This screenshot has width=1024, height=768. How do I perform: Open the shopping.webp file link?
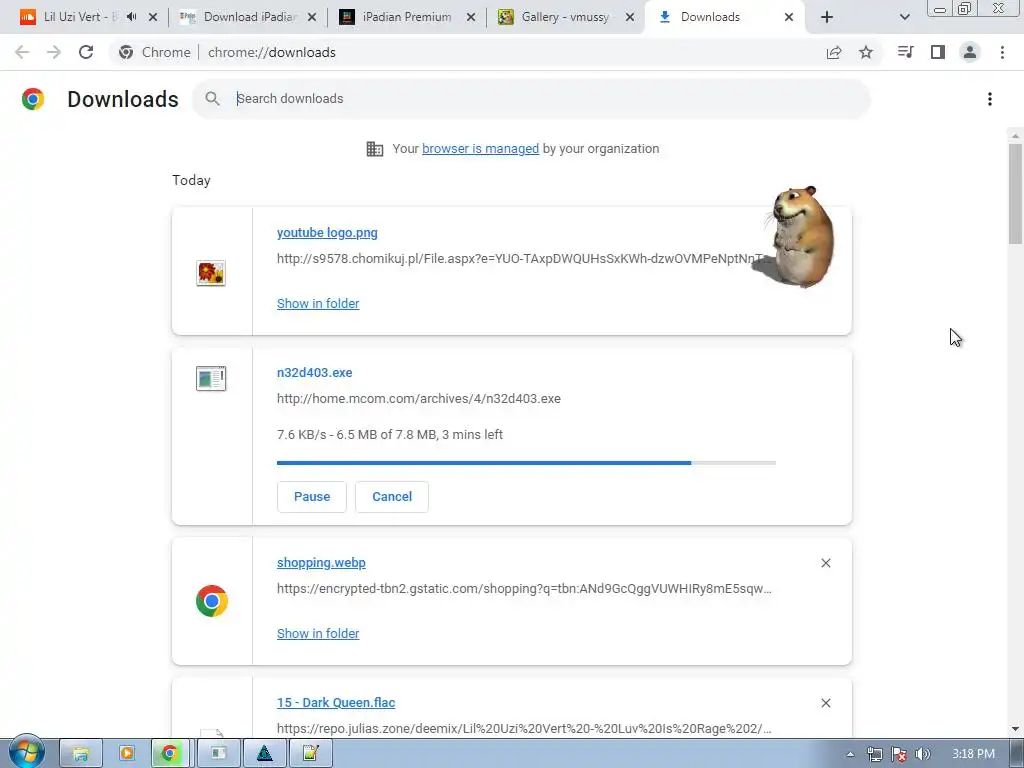[321, 563]
